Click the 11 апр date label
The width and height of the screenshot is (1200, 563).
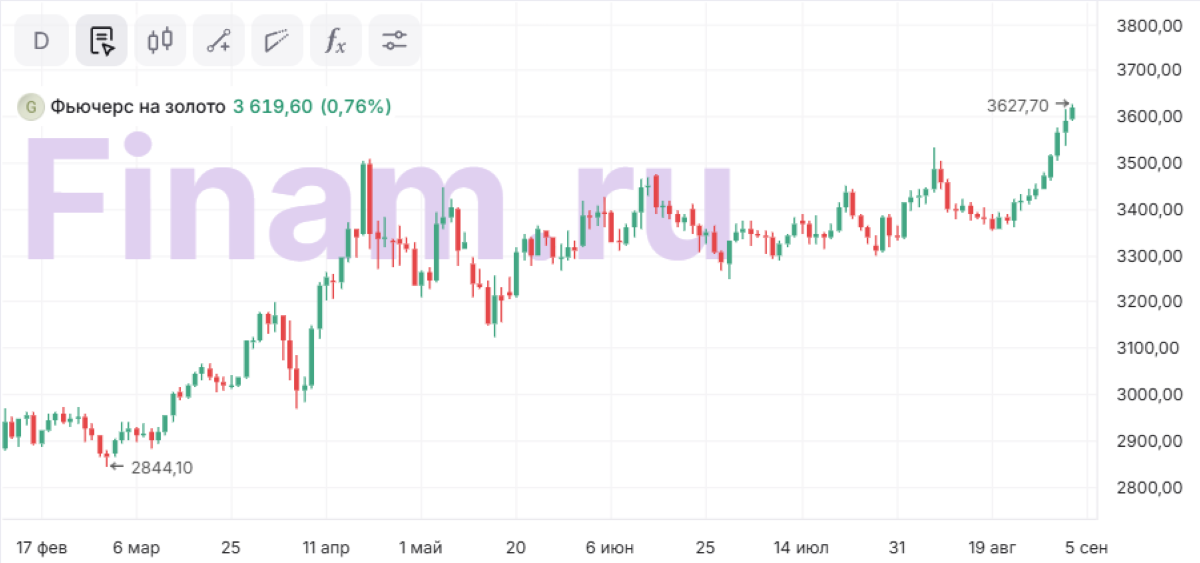(326, 547)
